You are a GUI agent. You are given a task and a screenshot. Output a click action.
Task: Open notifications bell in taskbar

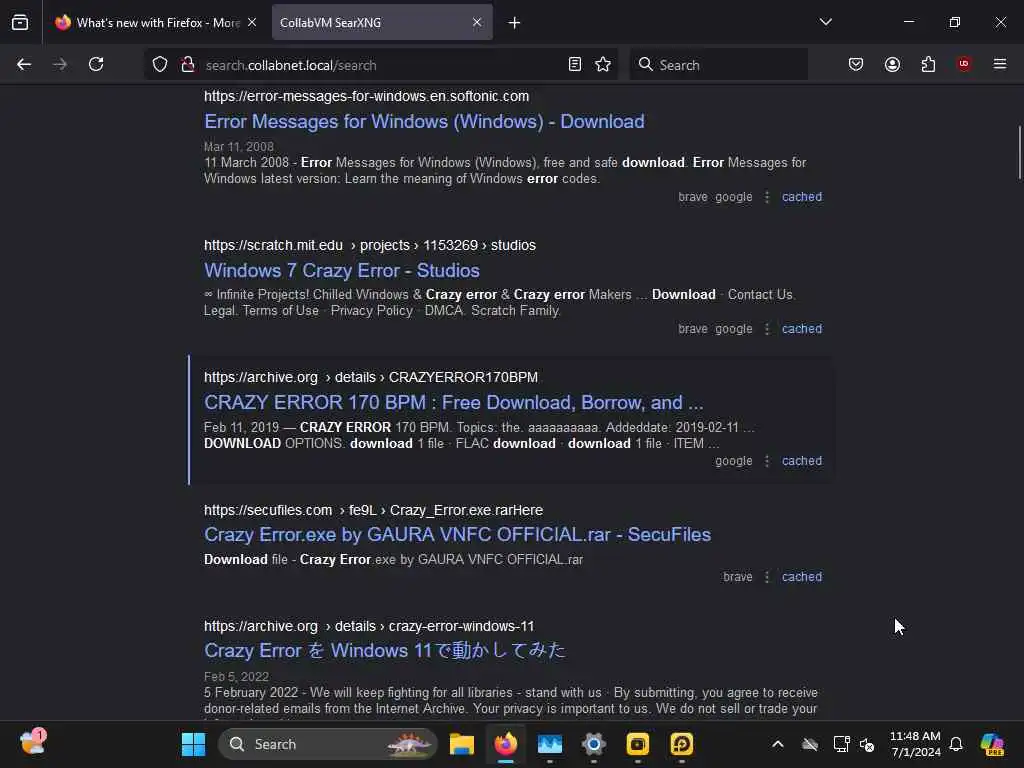tap(956, 744)
